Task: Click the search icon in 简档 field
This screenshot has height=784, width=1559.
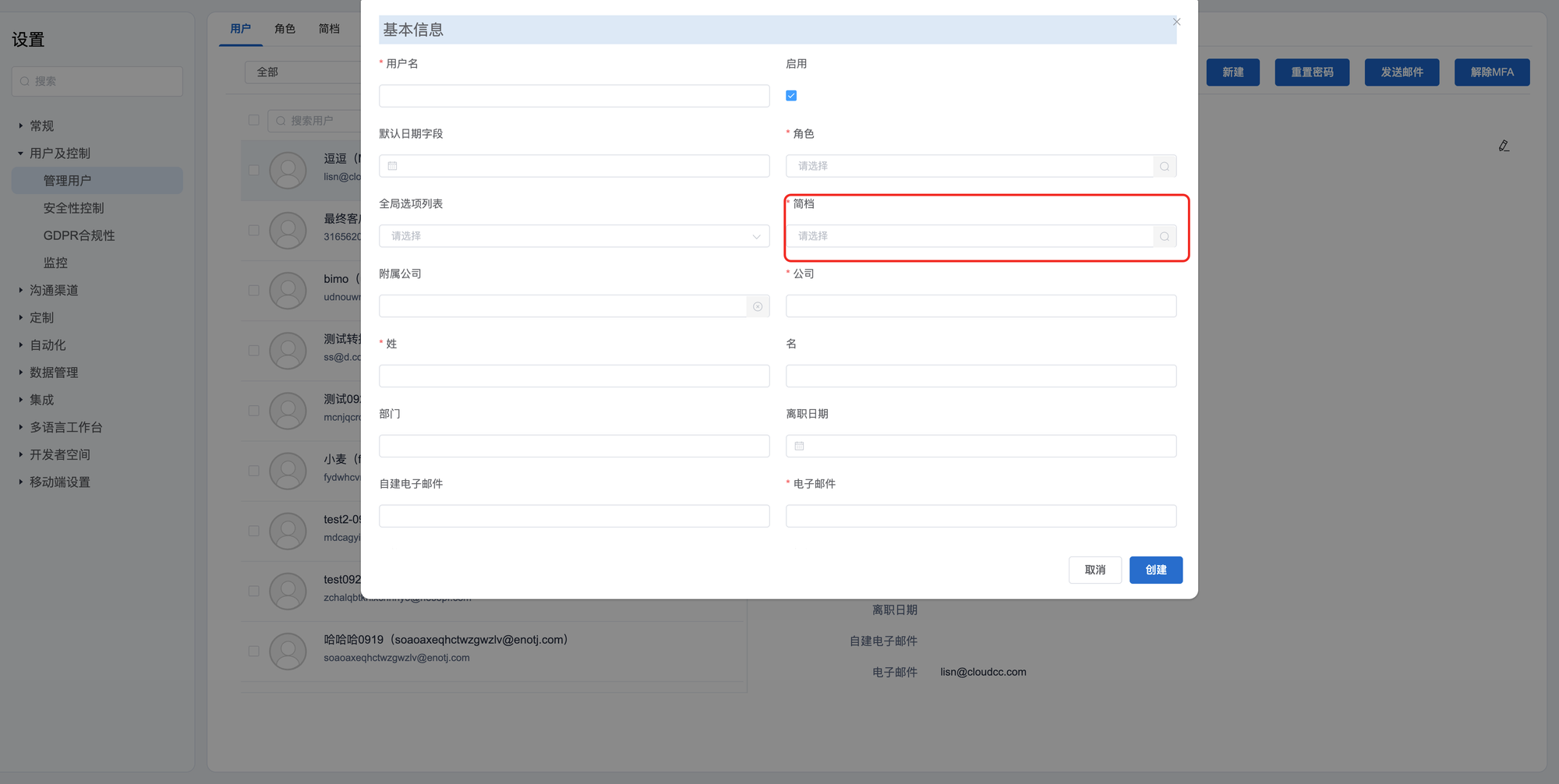Action: [x=1164, y=236]
